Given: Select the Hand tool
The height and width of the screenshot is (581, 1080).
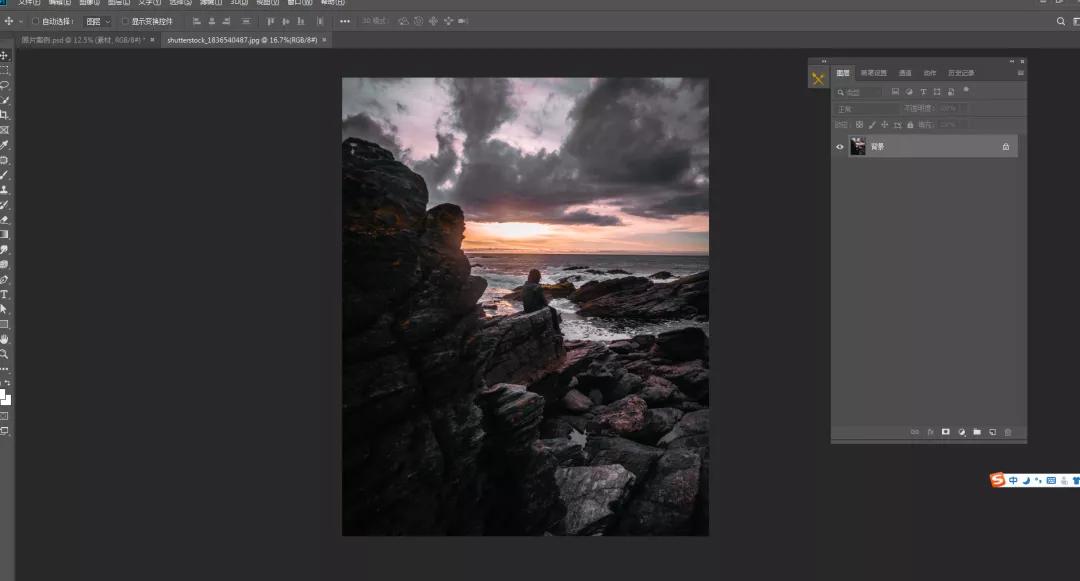Looking at the screenshot, I should click(x=4, y=339).
